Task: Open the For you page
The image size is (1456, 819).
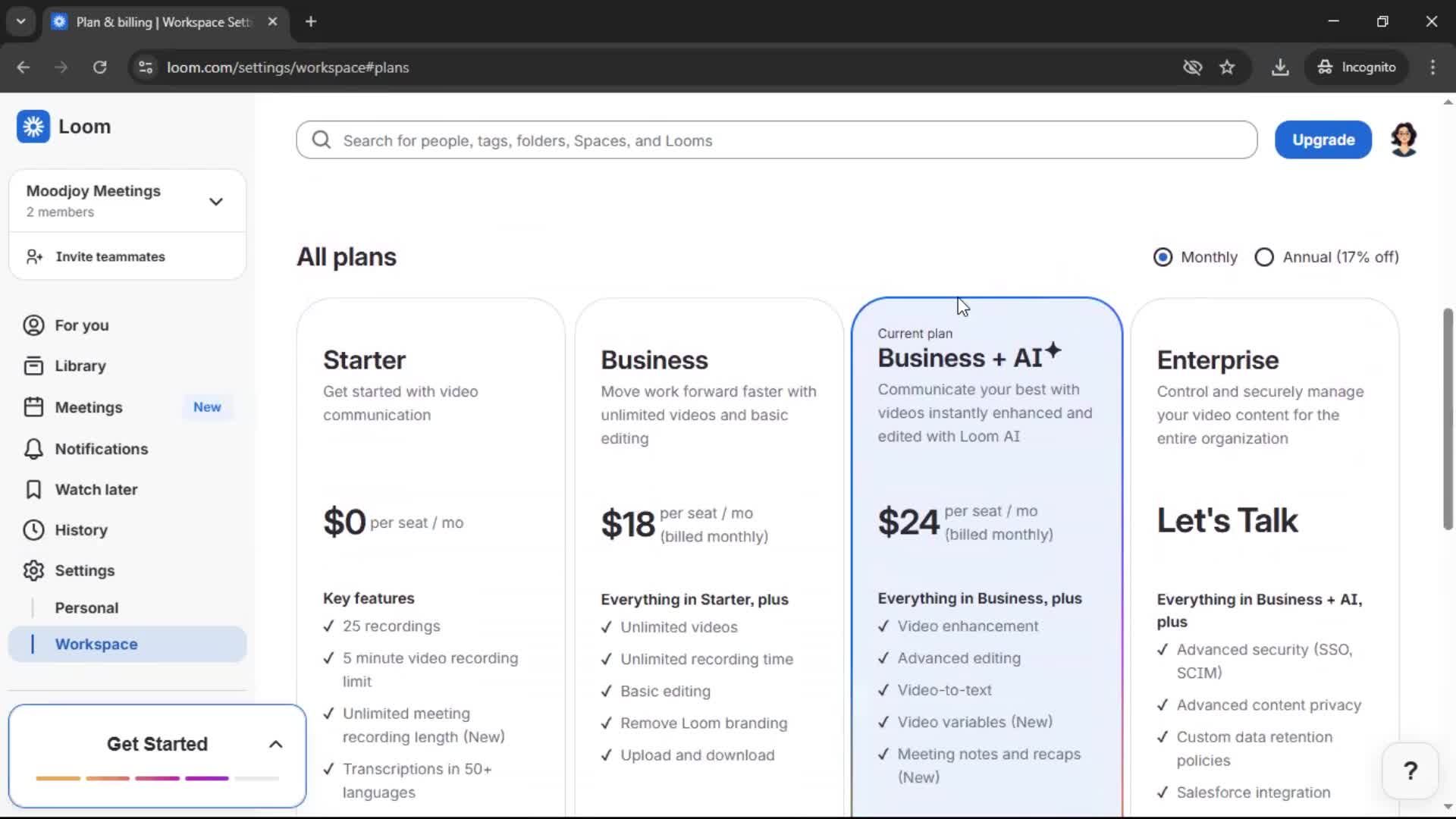Action: click(x=81, y=325)
